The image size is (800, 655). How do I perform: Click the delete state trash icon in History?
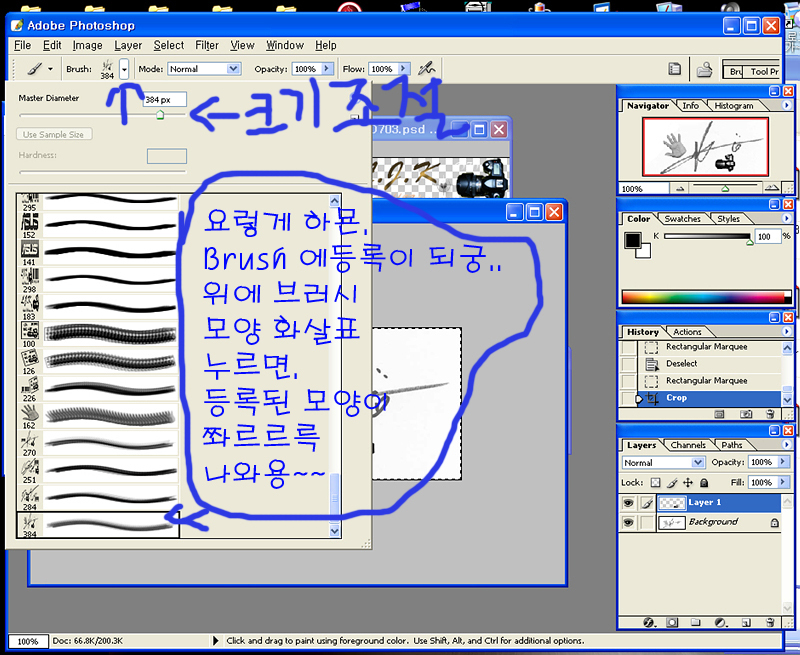[771, 413]
